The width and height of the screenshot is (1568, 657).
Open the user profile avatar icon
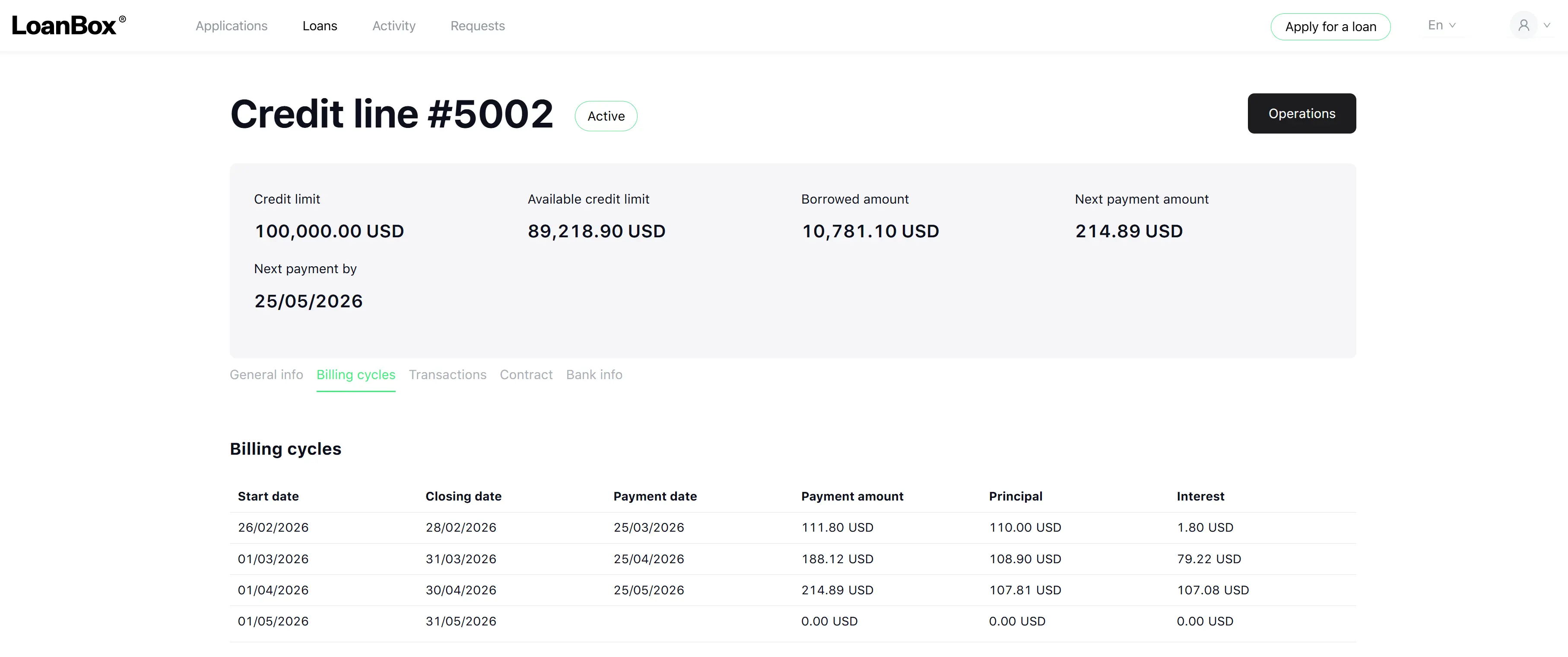(x=1524, y=26)
